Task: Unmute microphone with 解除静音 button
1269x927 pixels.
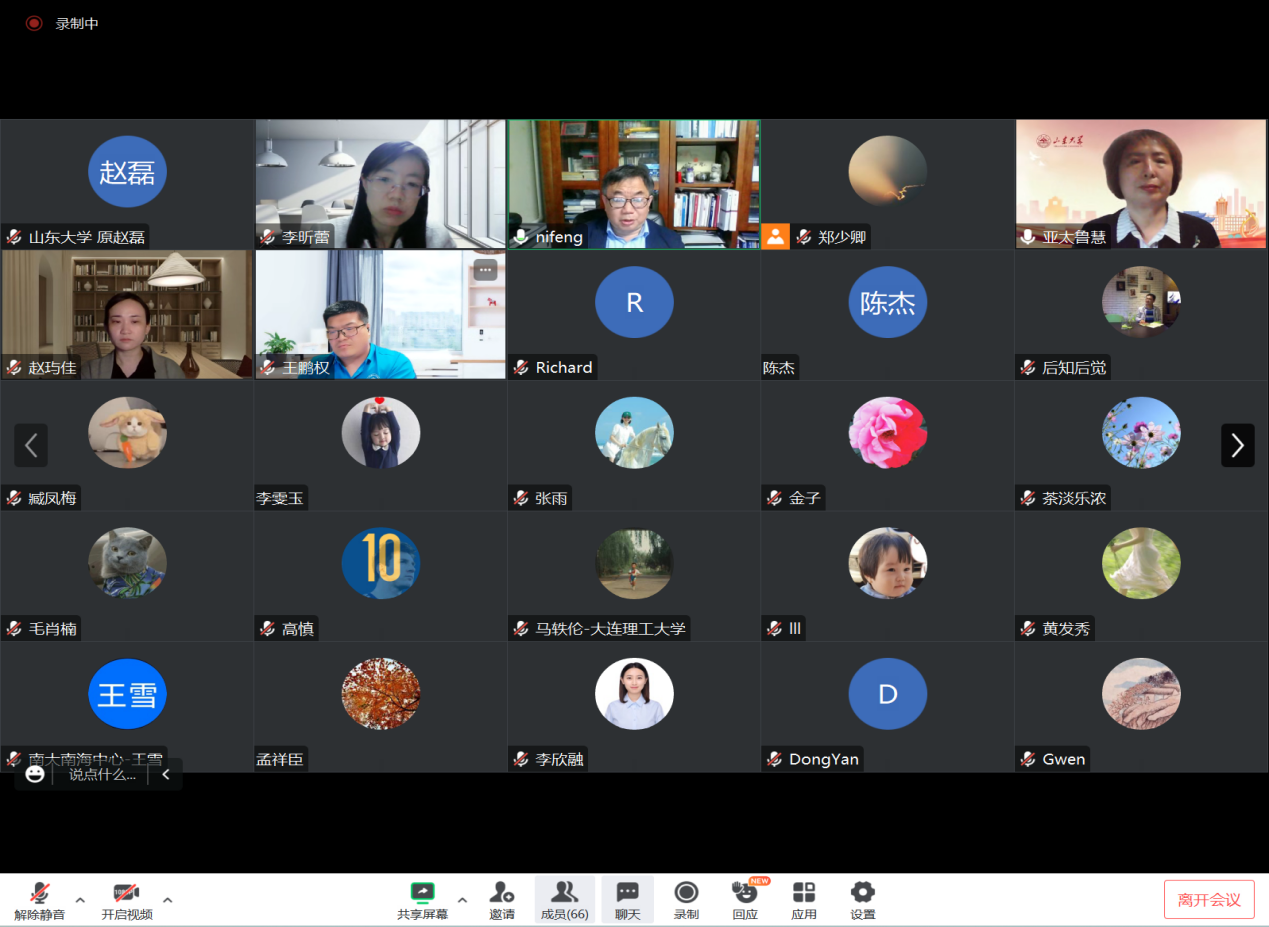Action: [39, 893]
